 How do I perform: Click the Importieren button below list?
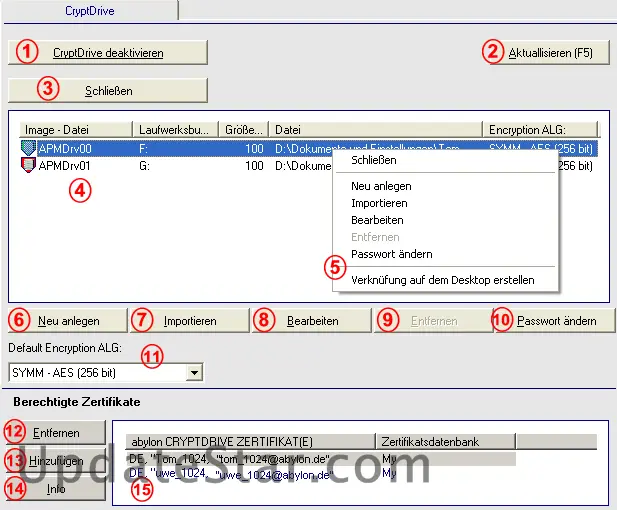pos(190,321)
